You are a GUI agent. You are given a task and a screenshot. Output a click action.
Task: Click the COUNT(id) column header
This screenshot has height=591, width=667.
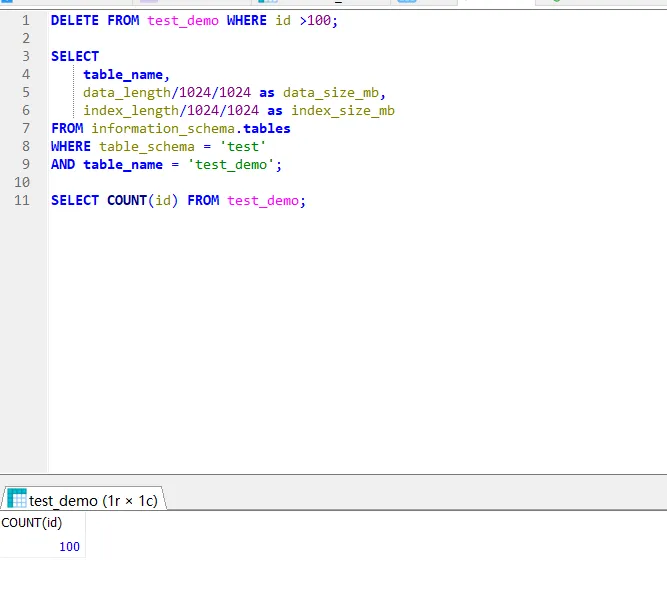click(x=32, y=522)
